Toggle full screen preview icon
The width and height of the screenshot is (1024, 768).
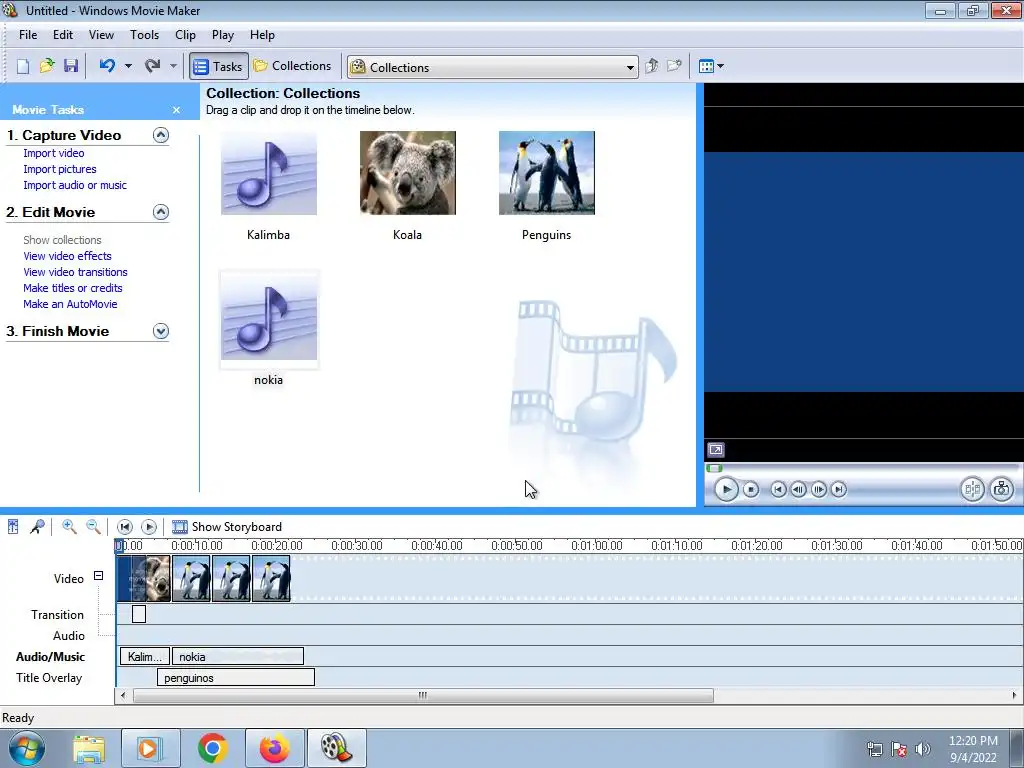[716, 450]
